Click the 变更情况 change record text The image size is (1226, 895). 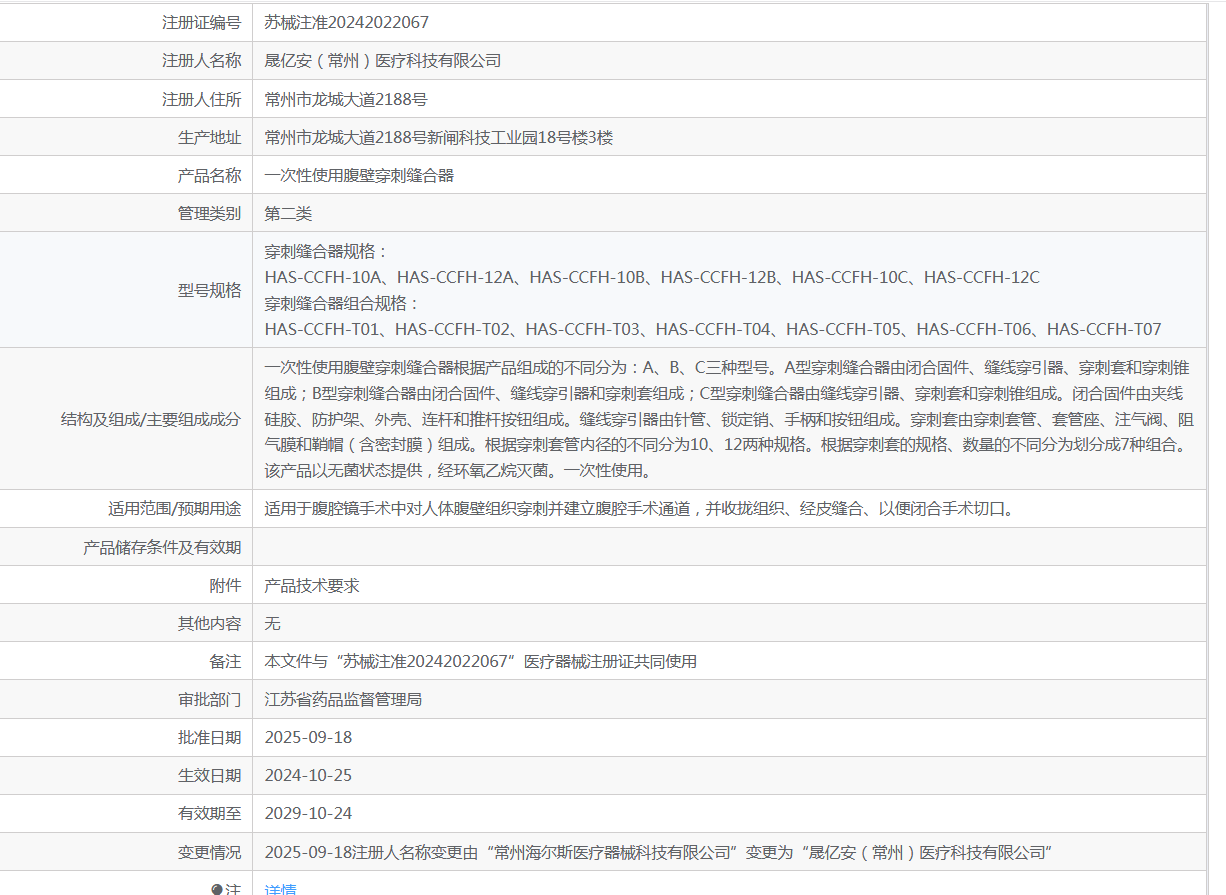655,852
